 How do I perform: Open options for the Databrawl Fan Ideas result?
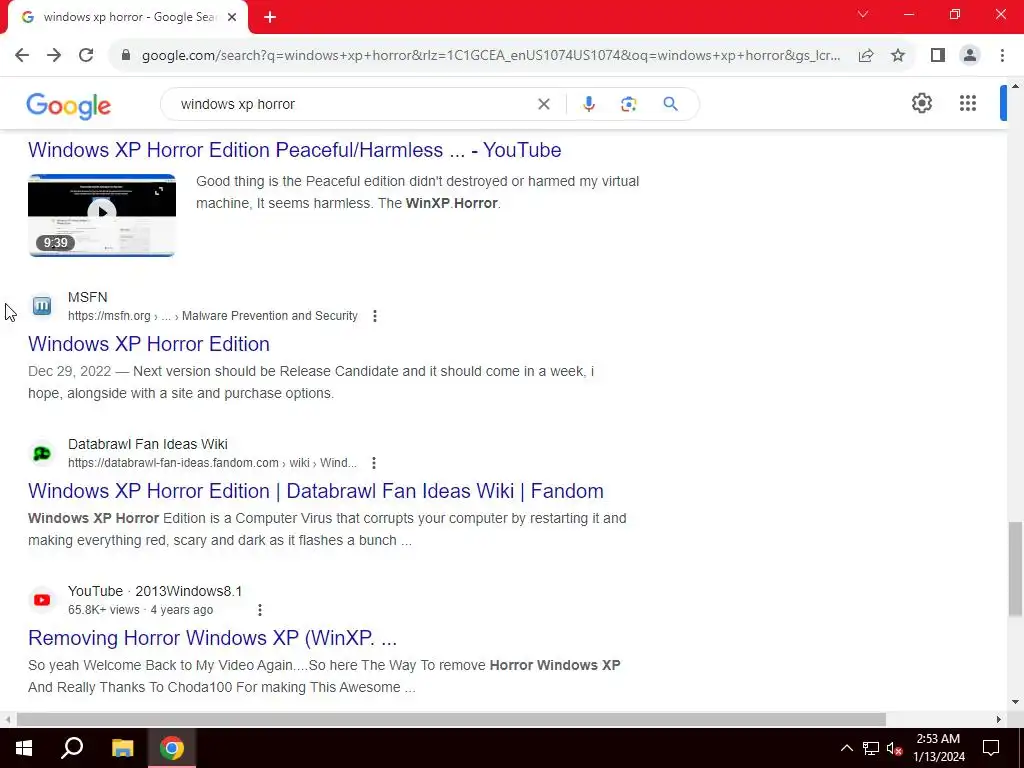(374, 463)
